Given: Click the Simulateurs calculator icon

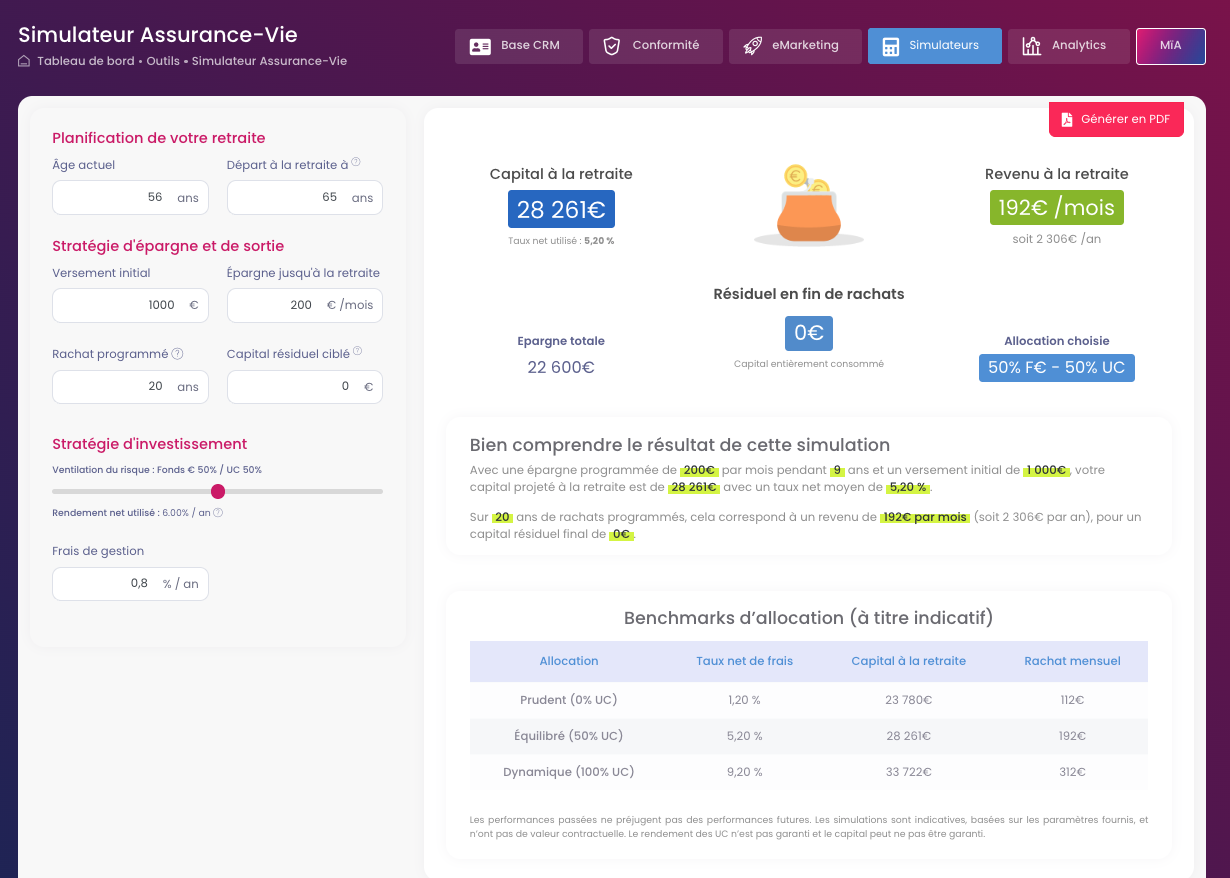Looking at the screenshot, I should point(890,46).
